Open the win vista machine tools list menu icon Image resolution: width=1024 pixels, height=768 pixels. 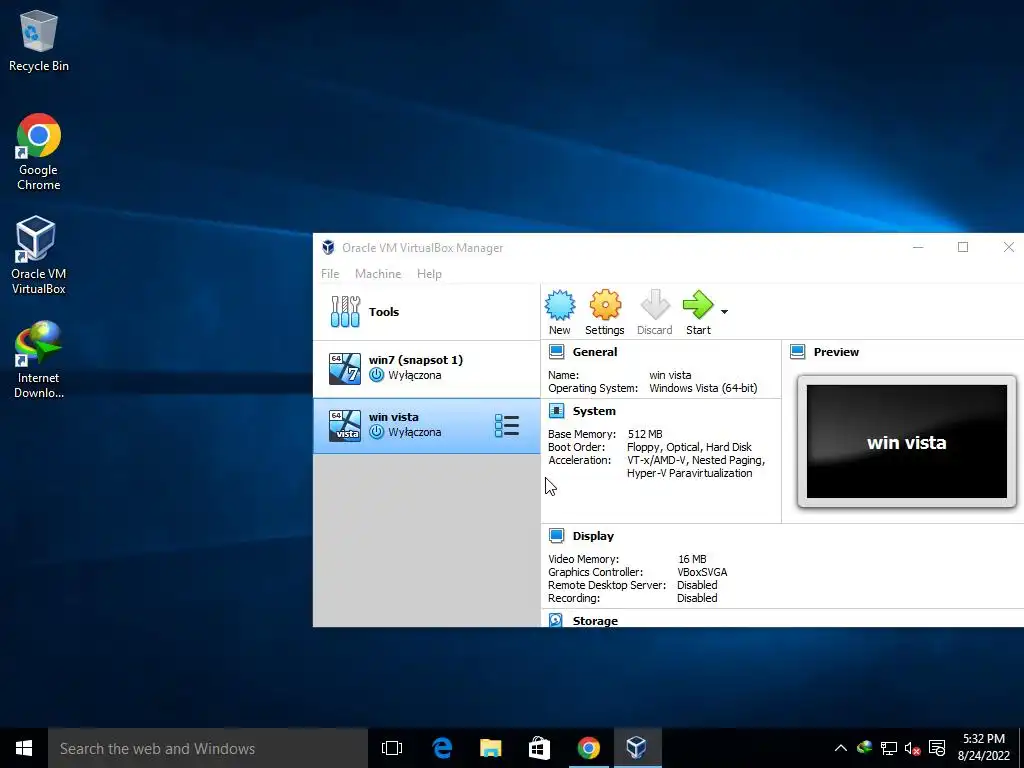tap(507, 426)
